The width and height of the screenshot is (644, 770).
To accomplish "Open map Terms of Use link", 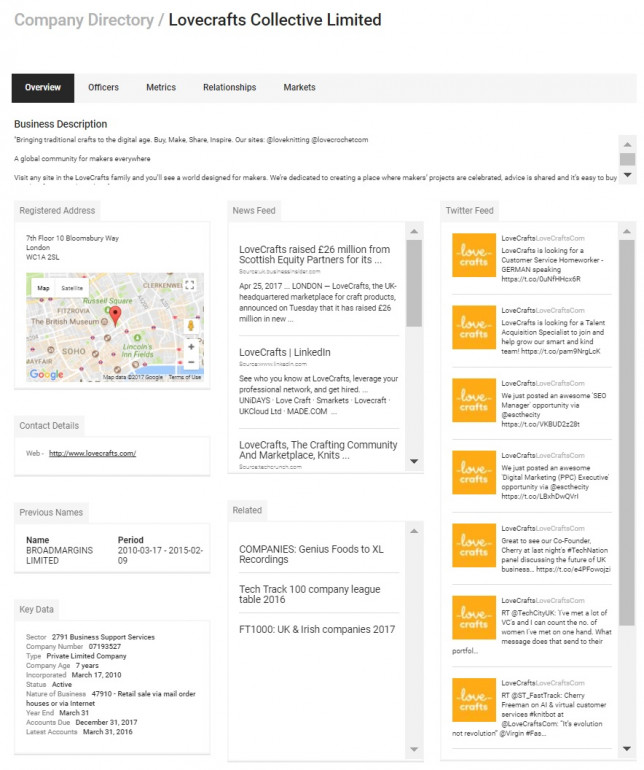I will pos(185,377).
